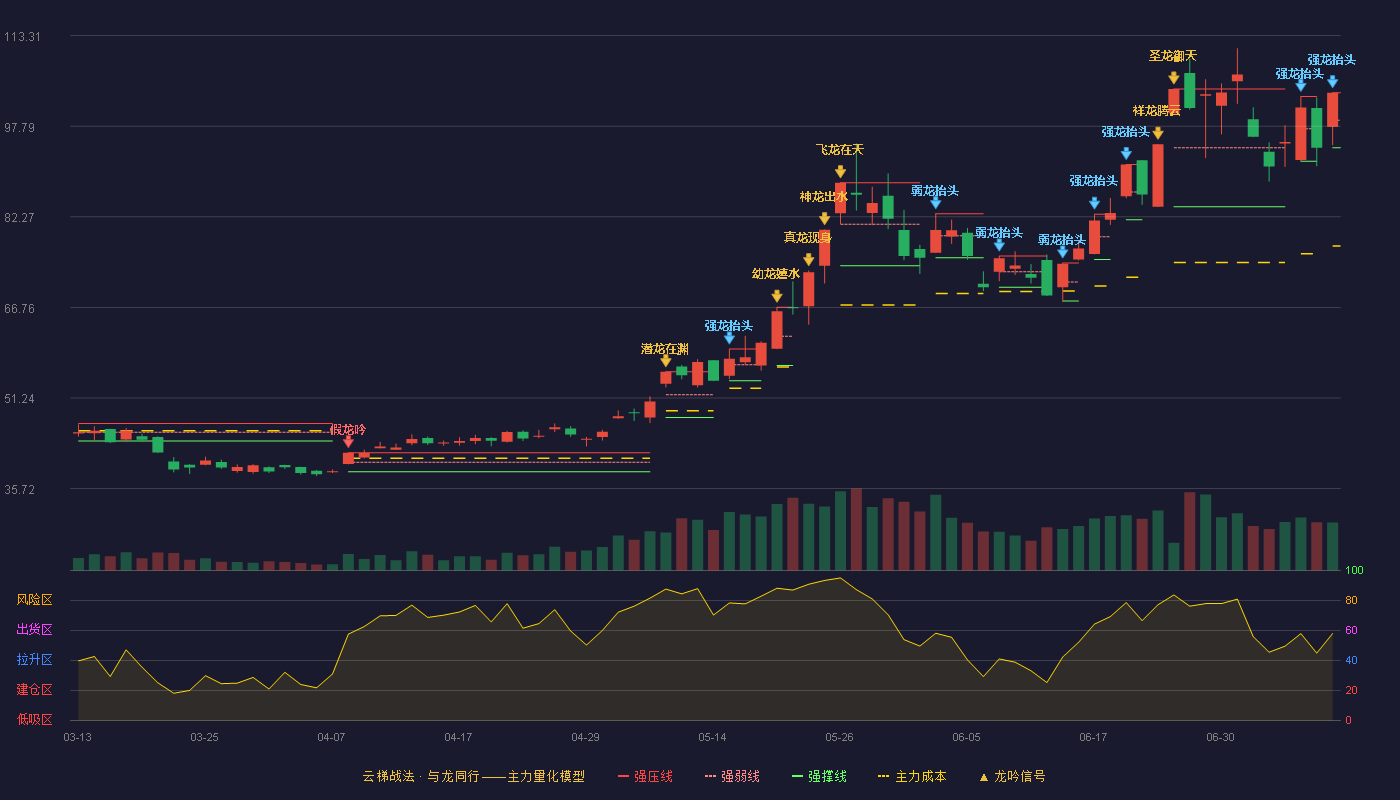Click the 51.24 price axis label
Viewport: 1400px width, 800px height.
click(x=22, y=399)
